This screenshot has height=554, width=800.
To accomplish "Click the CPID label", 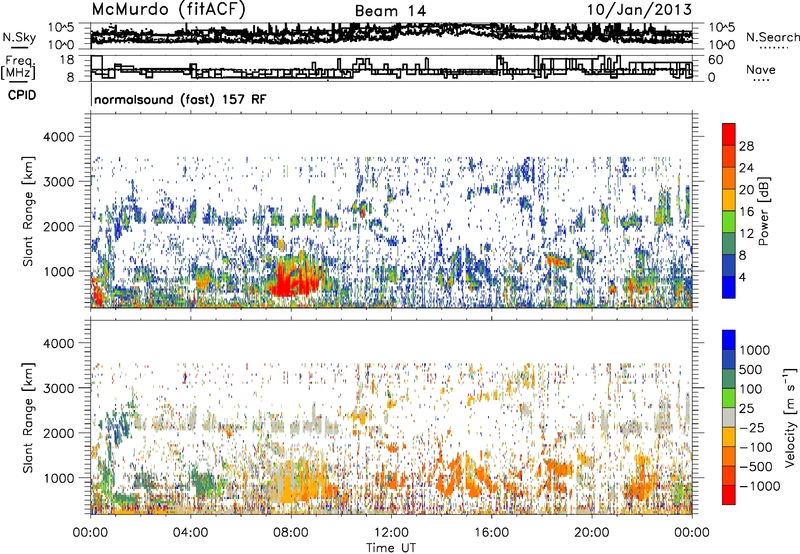I will point(22,95).
